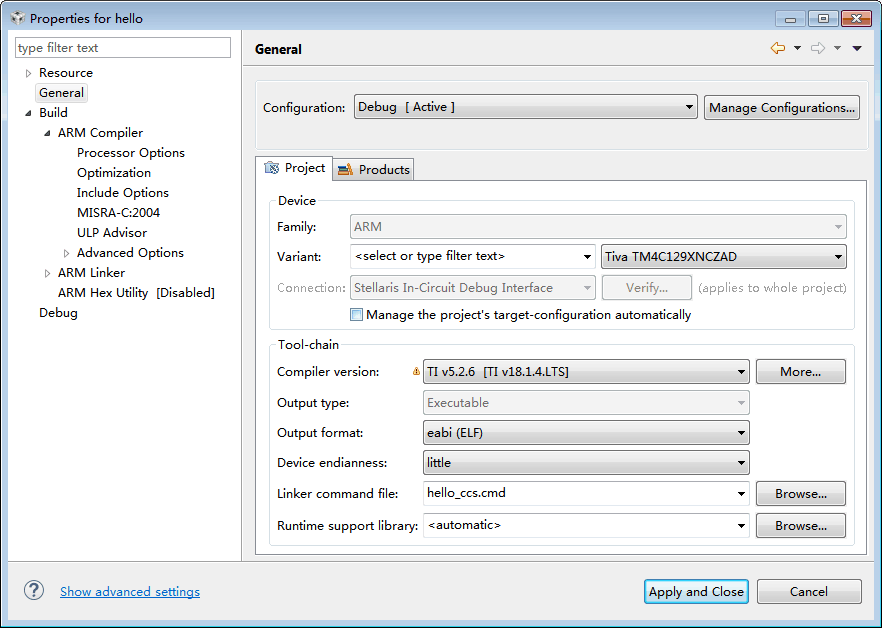Click the Manage Configurations button
This screenshot has width=882, height=628.
pos(782,107)
